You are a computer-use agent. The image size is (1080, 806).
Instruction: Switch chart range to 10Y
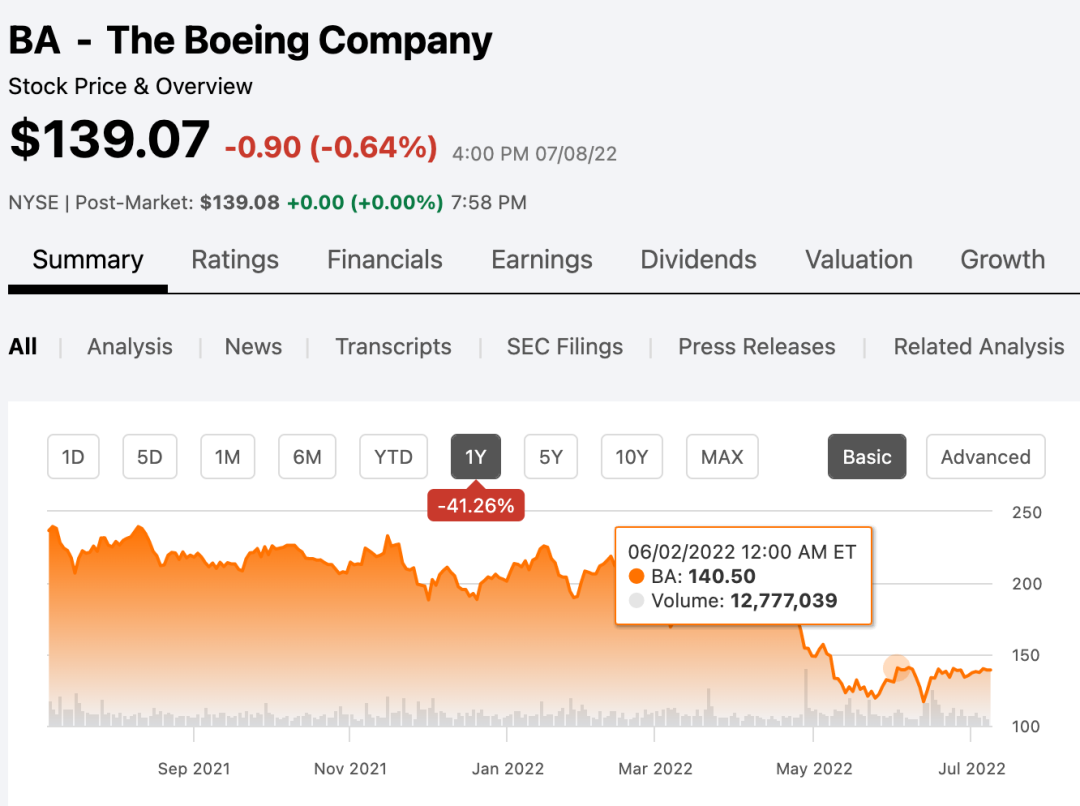click(x=632, y=457)
